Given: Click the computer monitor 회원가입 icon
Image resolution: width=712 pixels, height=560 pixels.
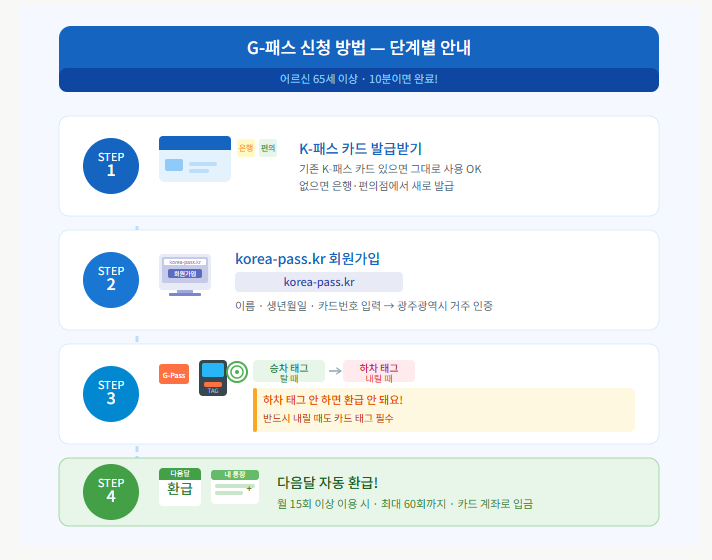Looking at the screenshot, I should pos(185,275).
